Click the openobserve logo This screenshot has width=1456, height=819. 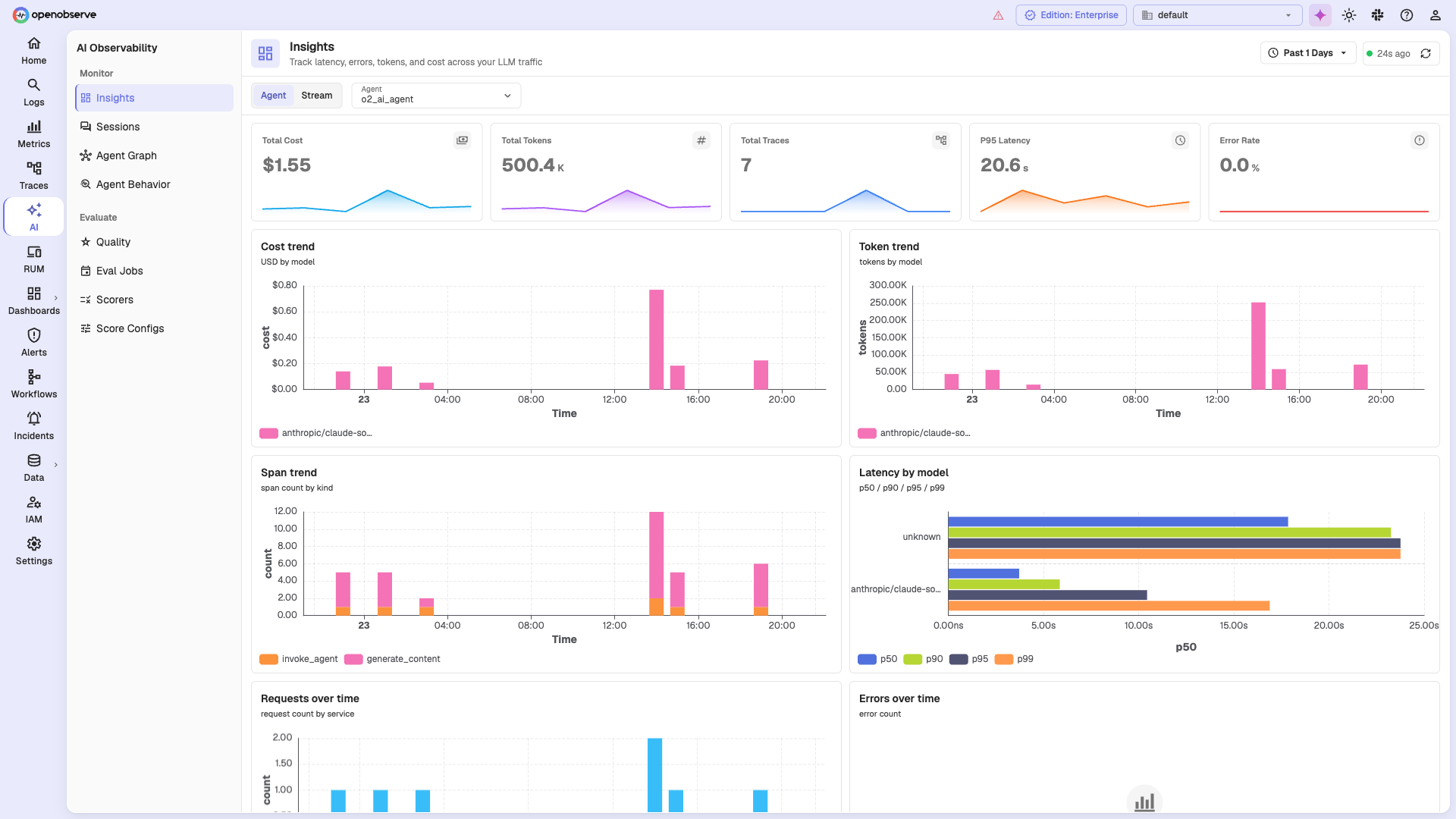point(55,14)
